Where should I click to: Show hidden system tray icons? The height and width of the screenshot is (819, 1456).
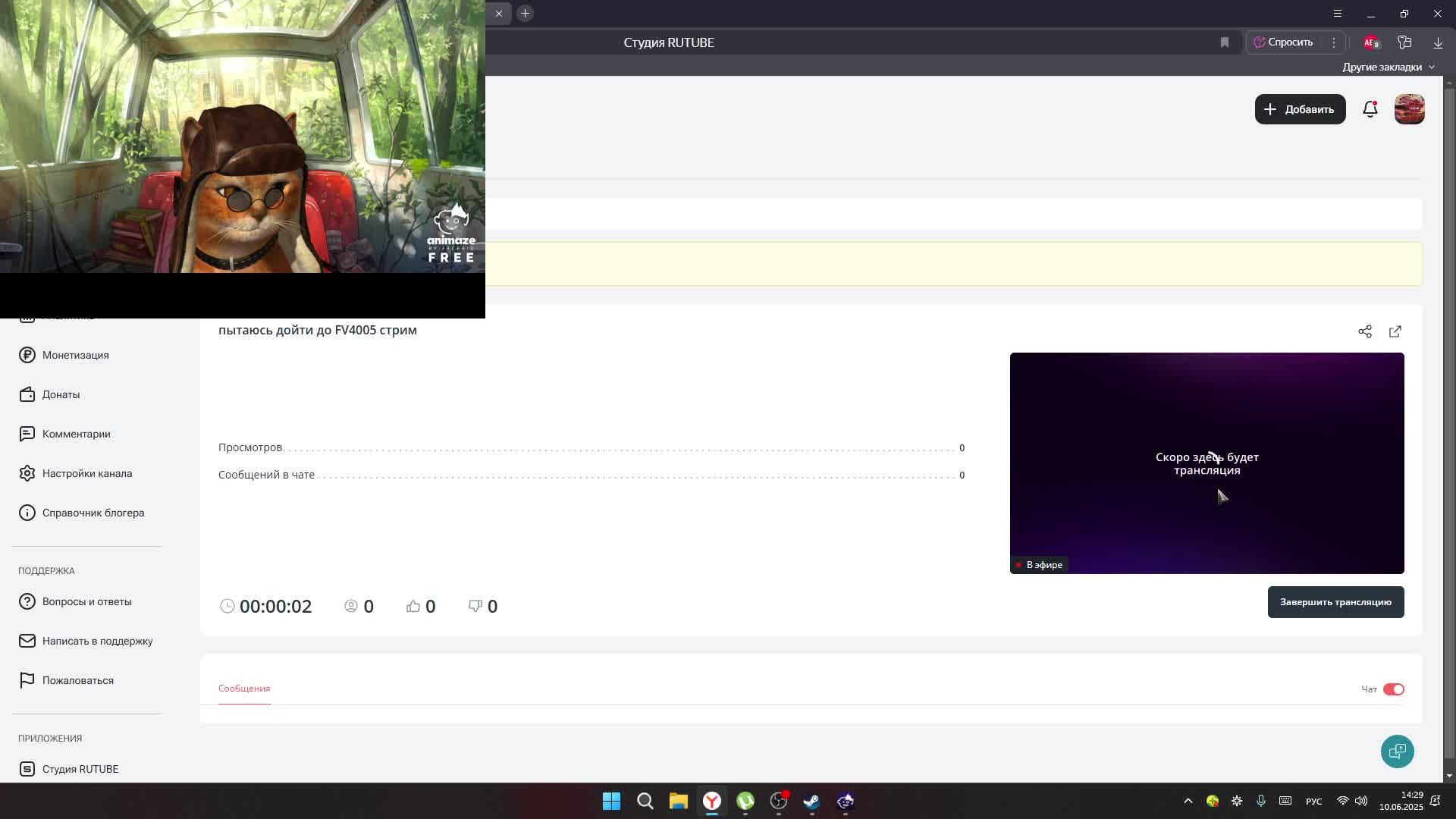1188,801
